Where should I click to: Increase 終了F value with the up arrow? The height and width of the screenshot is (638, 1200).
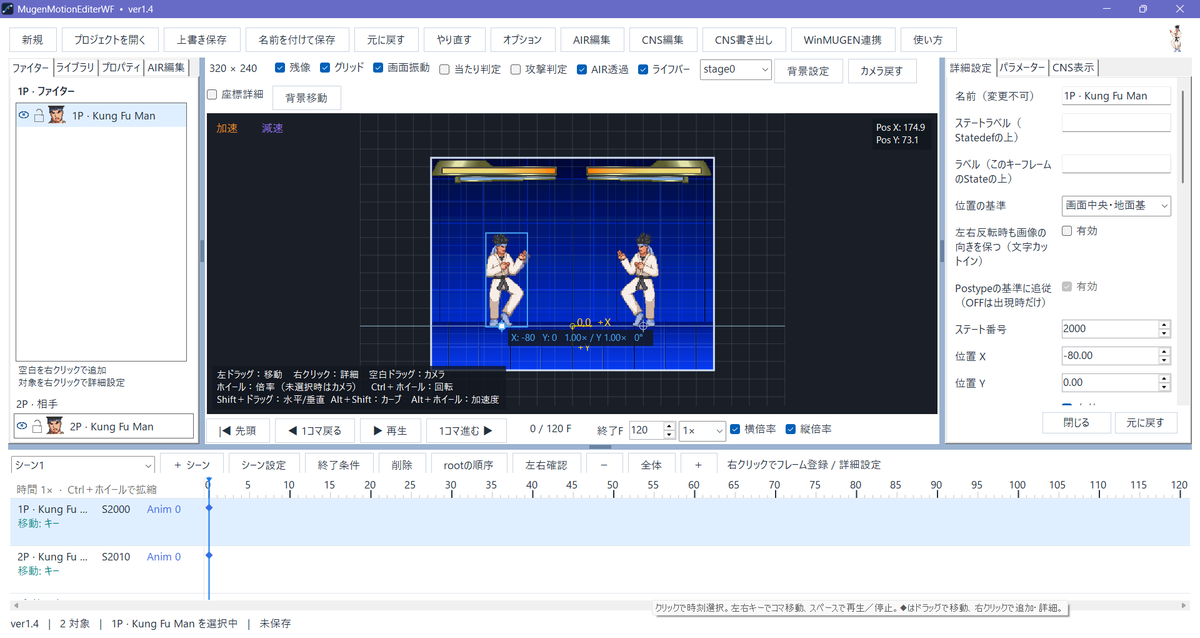(x=667, y=426)
